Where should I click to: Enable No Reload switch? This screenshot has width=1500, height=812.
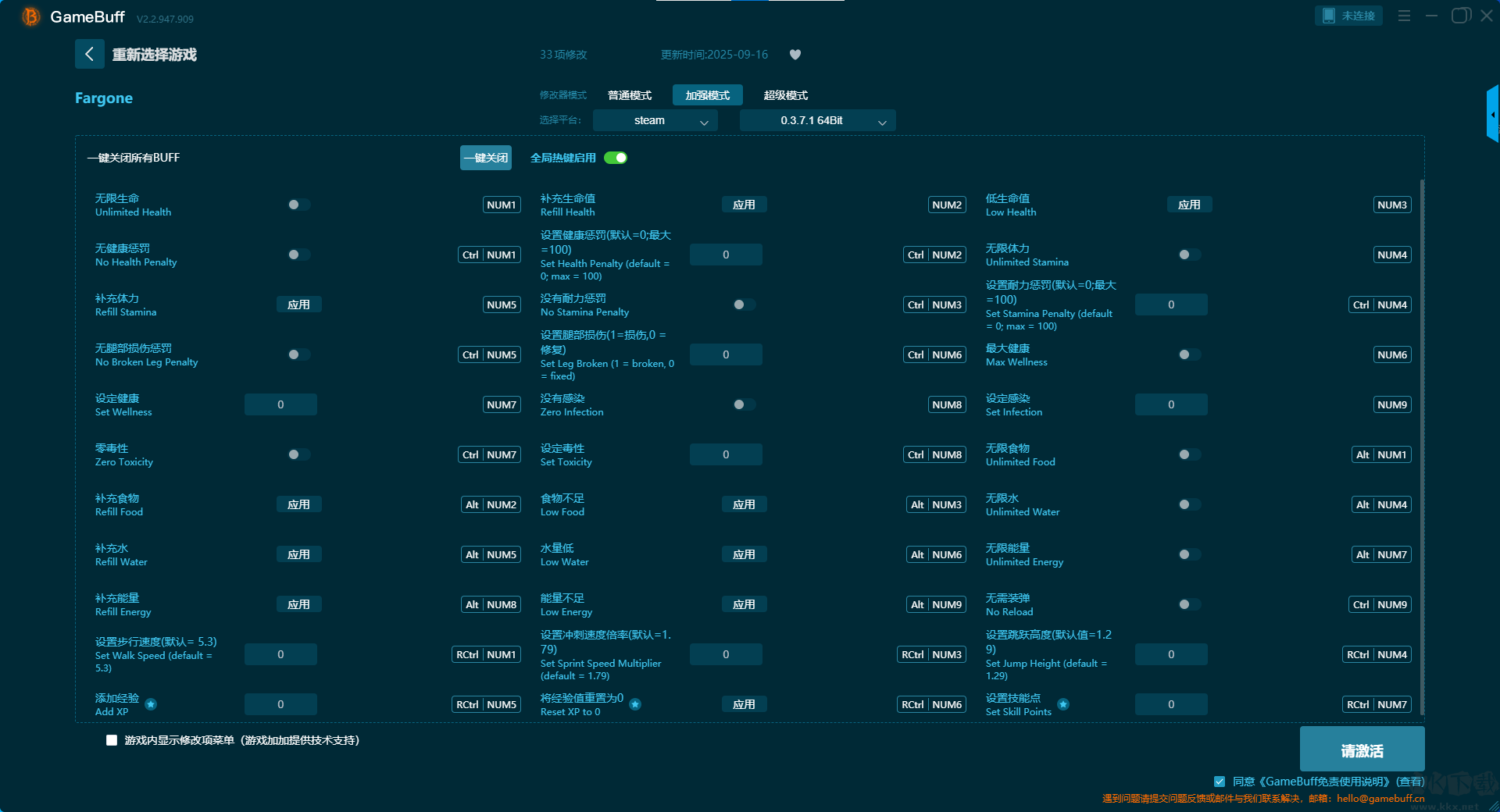point(1189,604)
